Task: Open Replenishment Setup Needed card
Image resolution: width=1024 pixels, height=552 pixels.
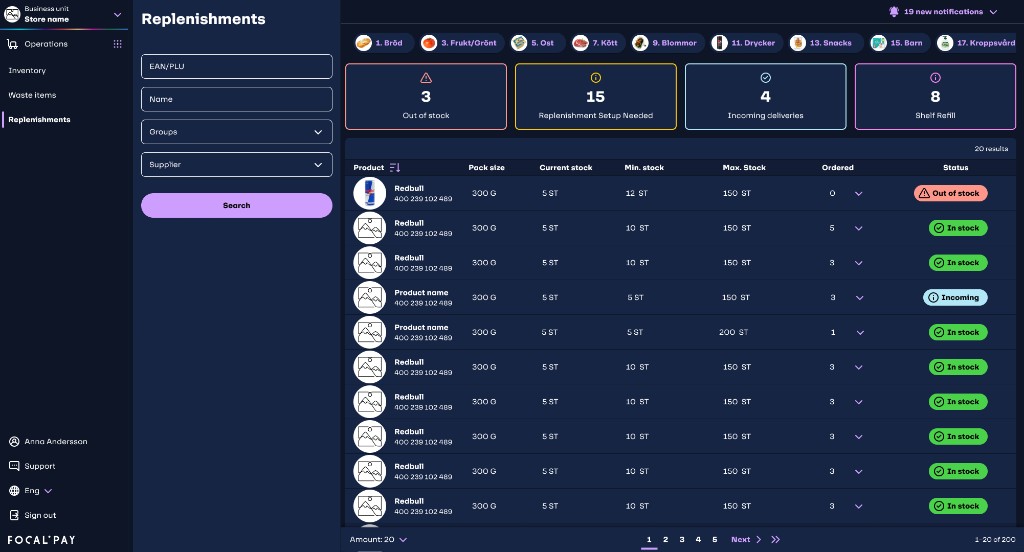Action: pos(596,97)
